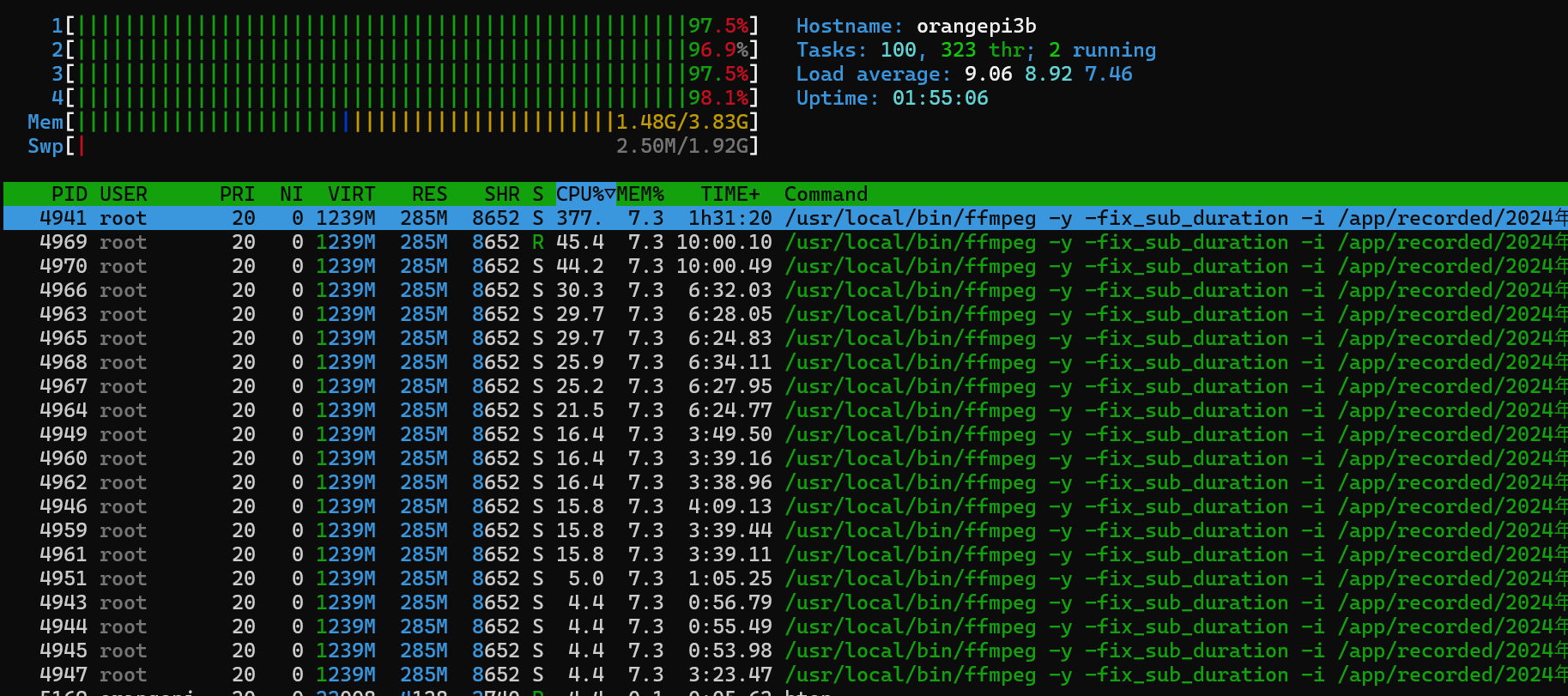Click the 21.5 CPU% value
This screenshot has width=1568, height=696.
pyautogui.click(x=580, y=410)
